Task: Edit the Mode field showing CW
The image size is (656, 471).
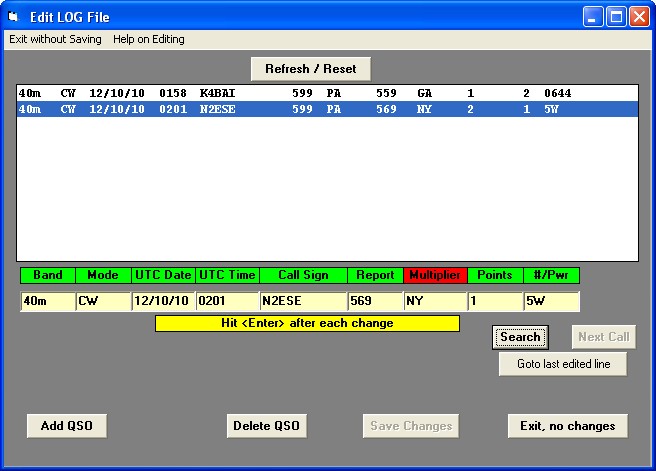Action: point(103,301)
